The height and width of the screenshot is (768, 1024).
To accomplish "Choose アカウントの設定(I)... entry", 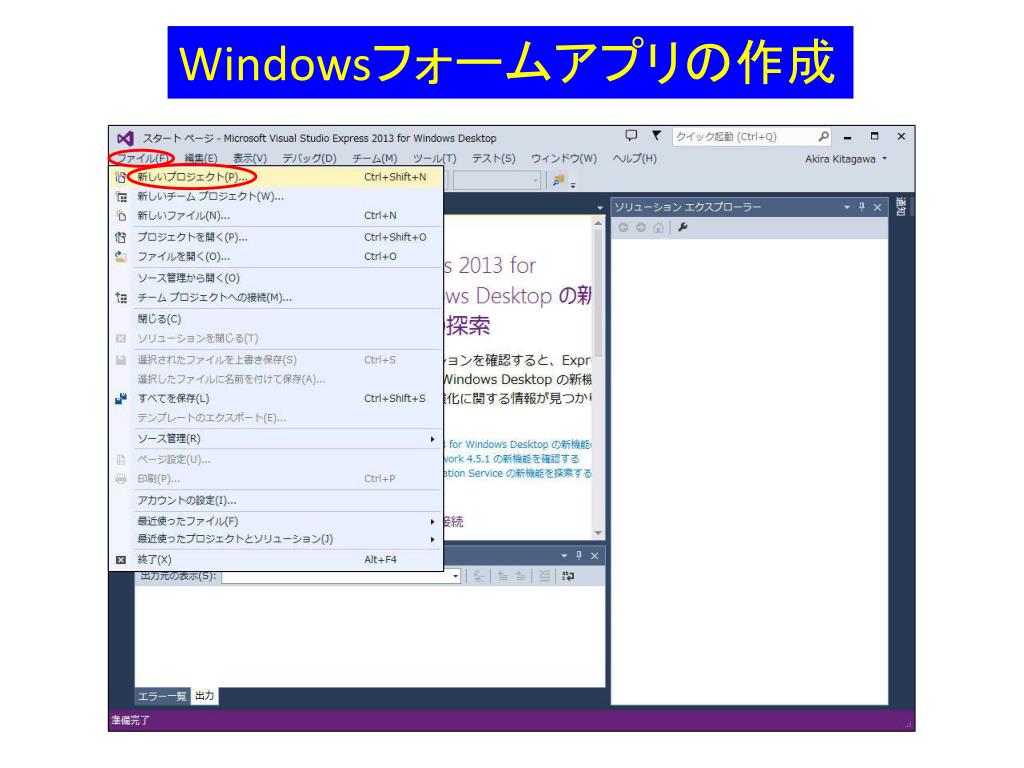I will click(278, 501).
